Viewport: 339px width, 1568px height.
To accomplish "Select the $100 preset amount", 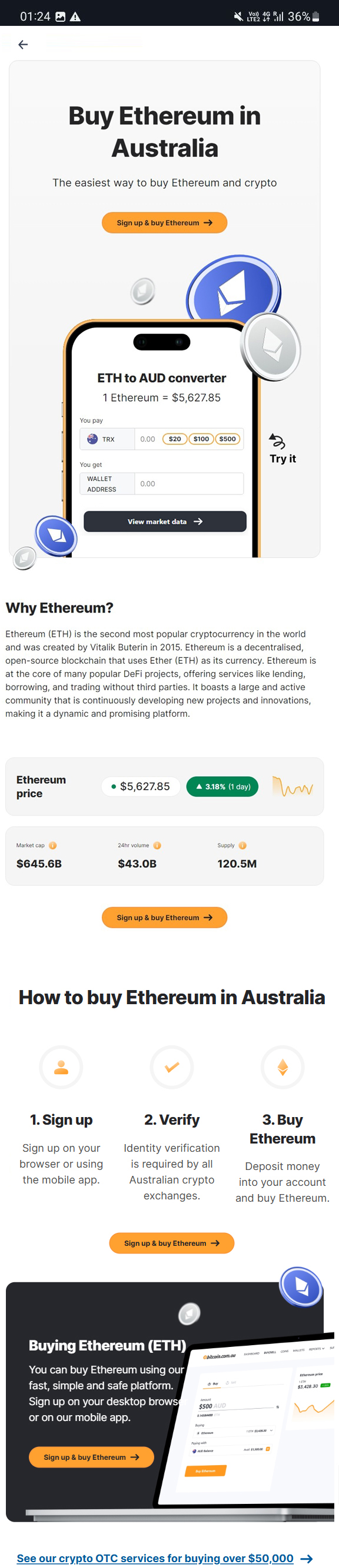I will (201, 439).
